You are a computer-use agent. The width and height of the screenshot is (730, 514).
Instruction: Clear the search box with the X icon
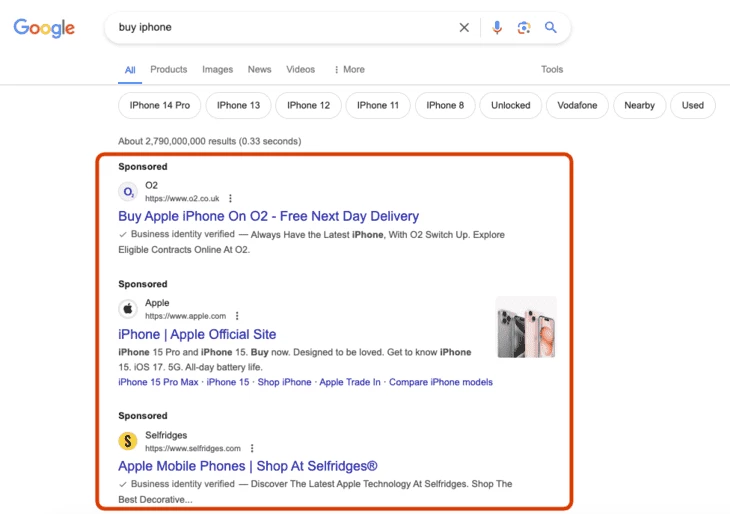464,27
